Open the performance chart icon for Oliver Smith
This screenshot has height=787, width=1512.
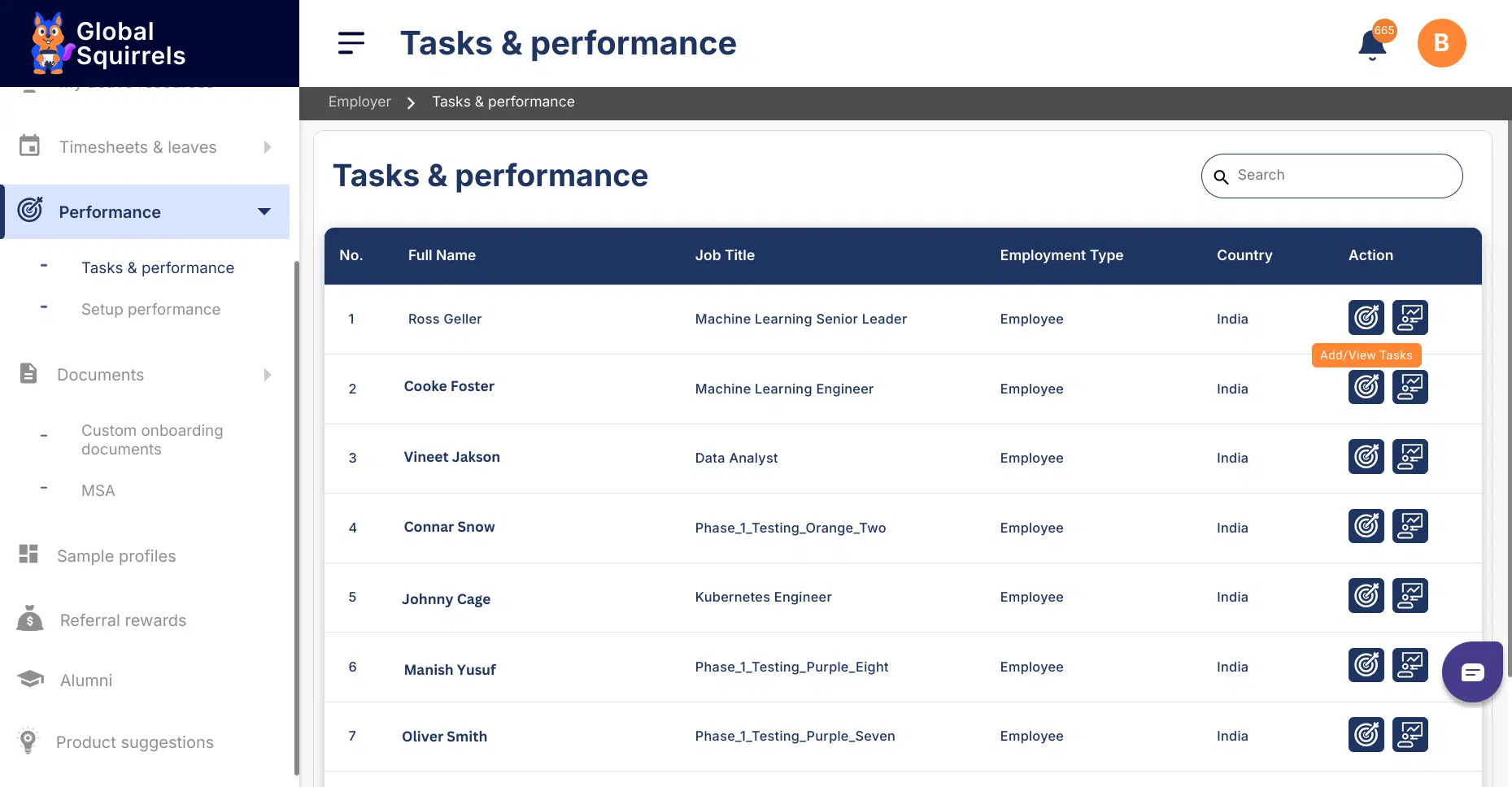click(x=1410, y=735)
